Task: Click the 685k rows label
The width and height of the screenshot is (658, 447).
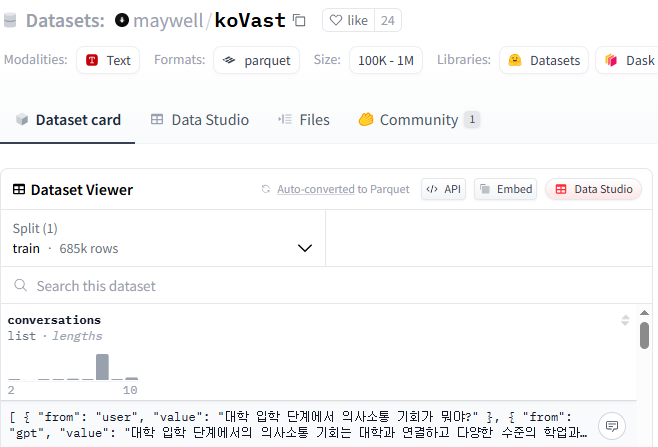Action: [89, 248]
